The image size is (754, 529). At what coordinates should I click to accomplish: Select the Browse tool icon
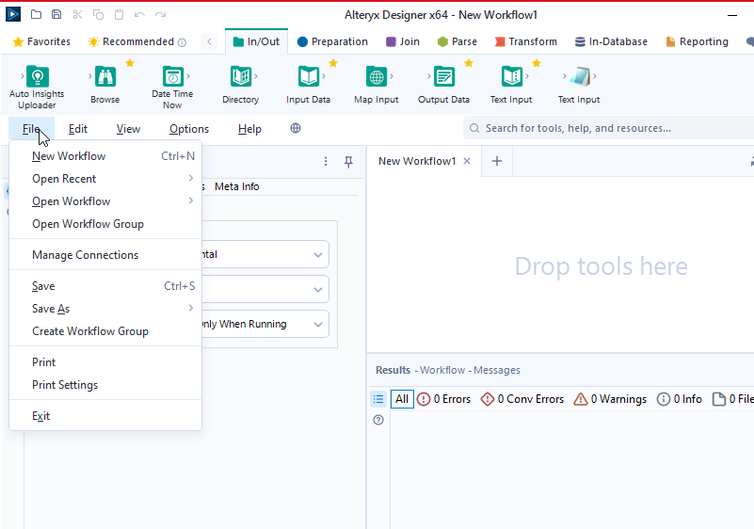105,76
